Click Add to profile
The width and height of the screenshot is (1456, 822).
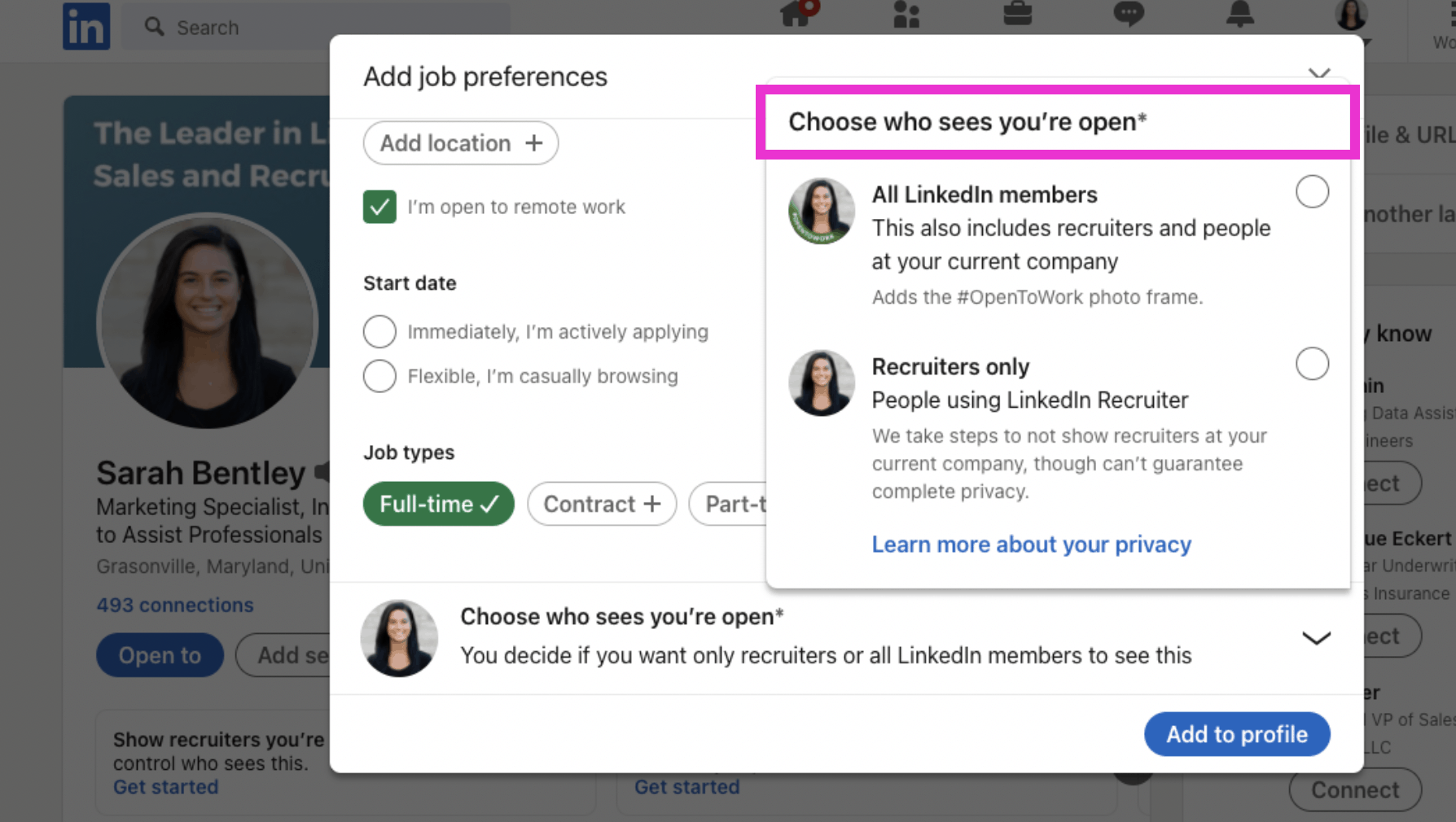(x=1236, y=734)
